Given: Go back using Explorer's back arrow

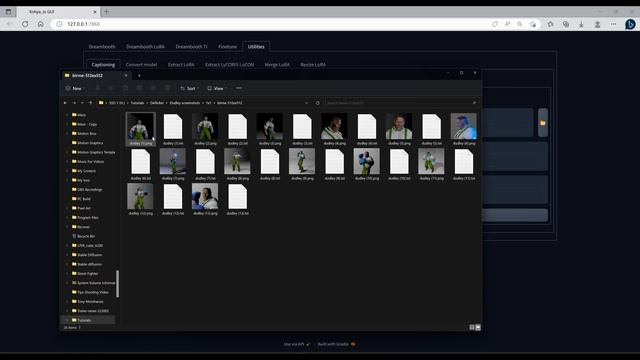Looking at the screenshot, I should coord(65,103).
